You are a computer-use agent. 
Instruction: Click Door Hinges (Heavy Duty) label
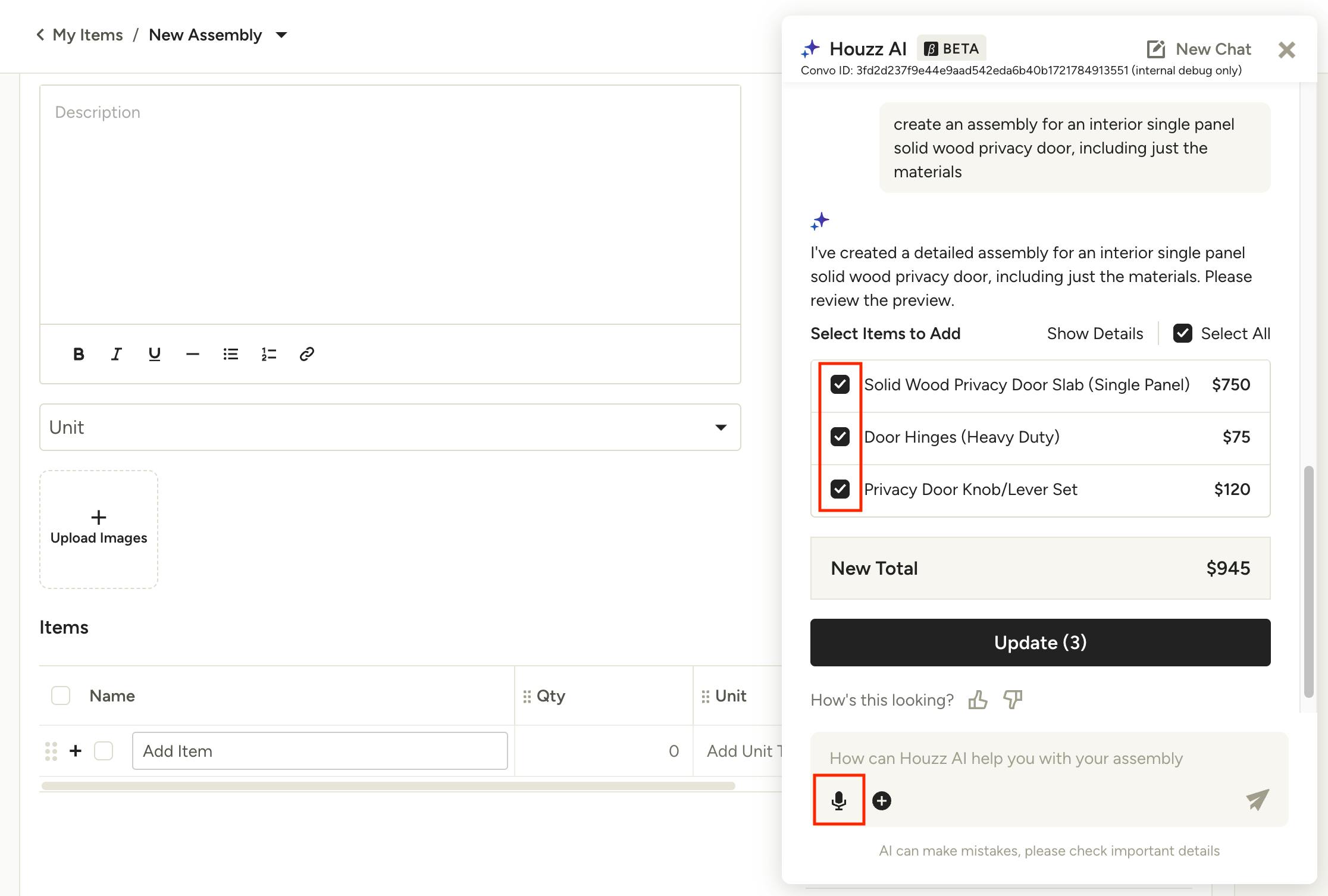click(x=961, y=437)
